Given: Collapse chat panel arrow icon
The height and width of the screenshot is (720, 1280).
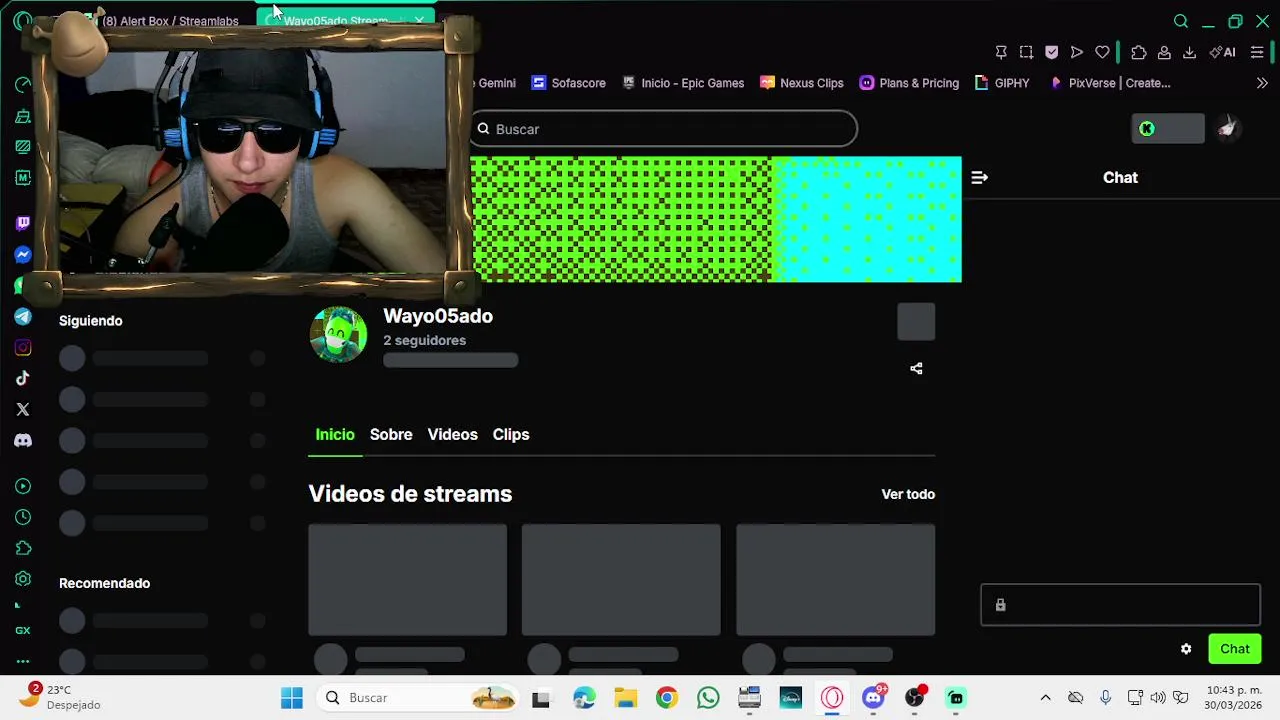Looking at the screenshot, I should [x=979, y=178].
